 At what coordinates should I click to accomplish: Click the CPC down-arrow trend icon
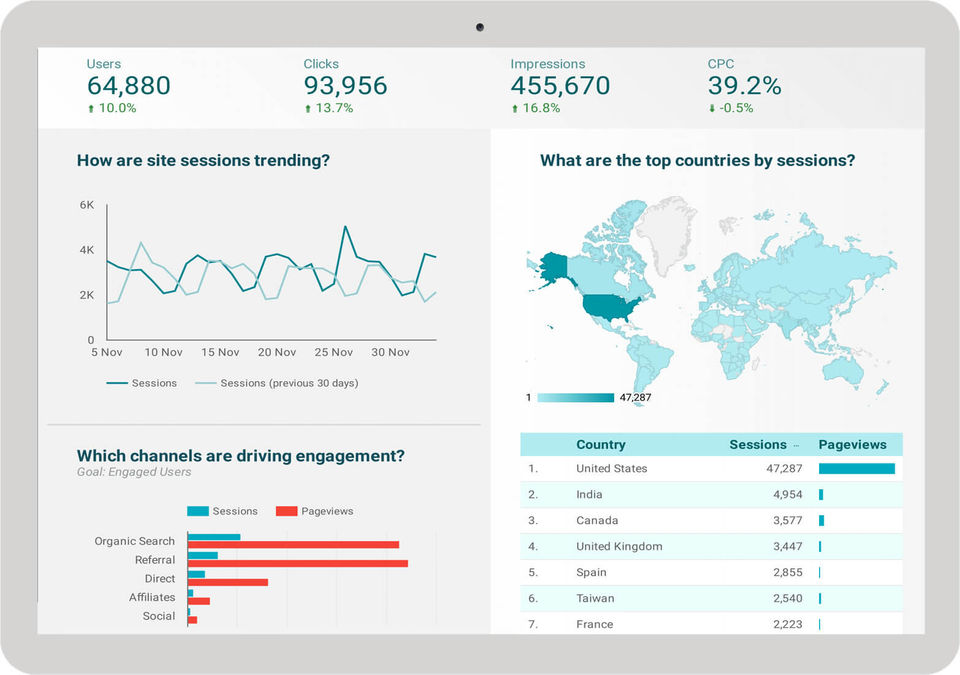[712, 108]
